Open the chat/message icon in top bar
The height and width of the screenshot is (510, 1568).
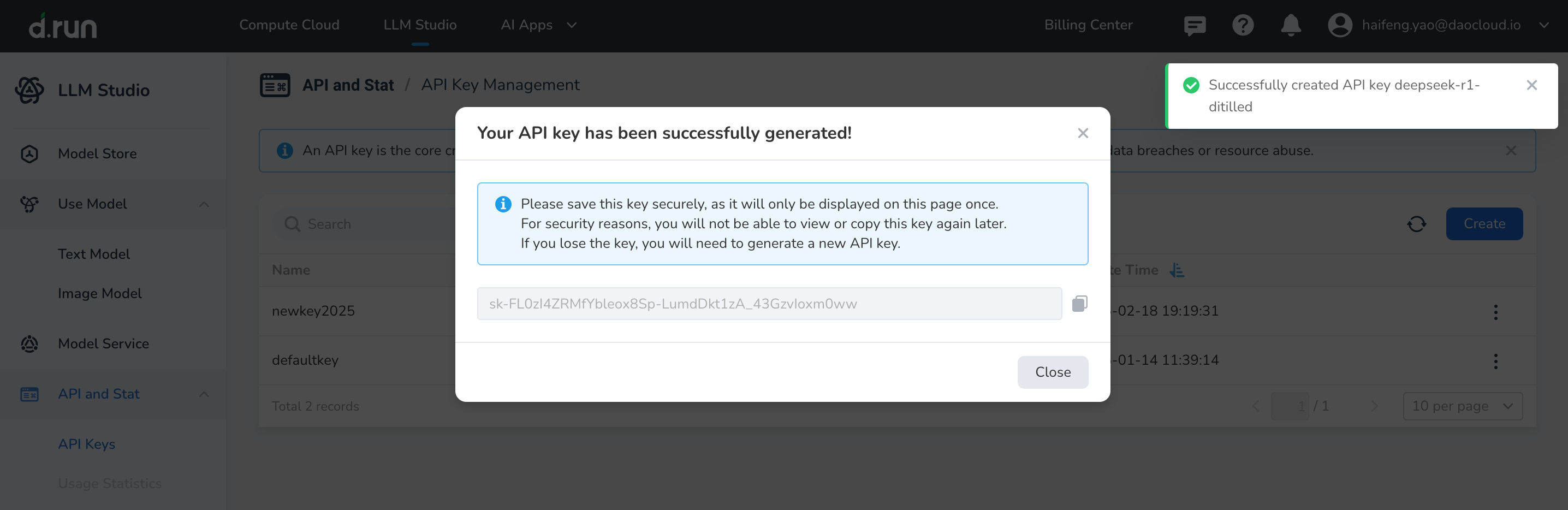coord(1194,26)
